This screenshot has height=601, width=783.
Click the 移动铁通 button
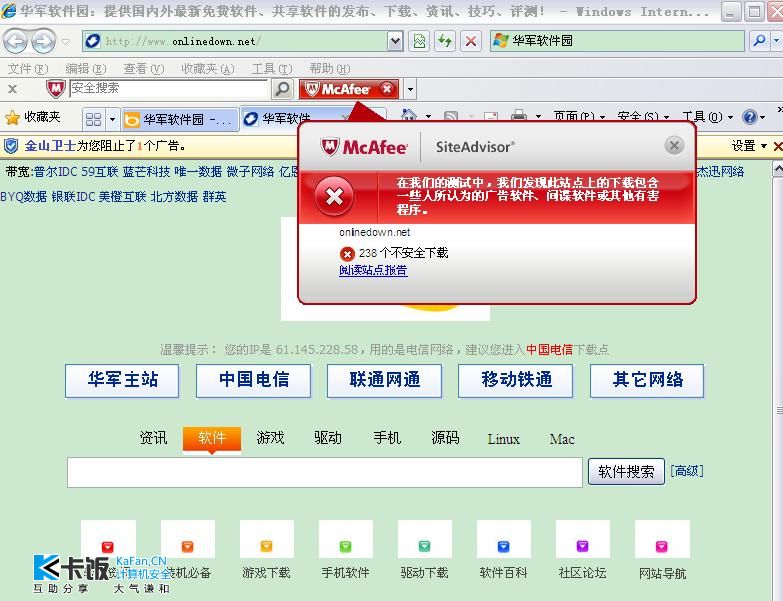[515, 380]
